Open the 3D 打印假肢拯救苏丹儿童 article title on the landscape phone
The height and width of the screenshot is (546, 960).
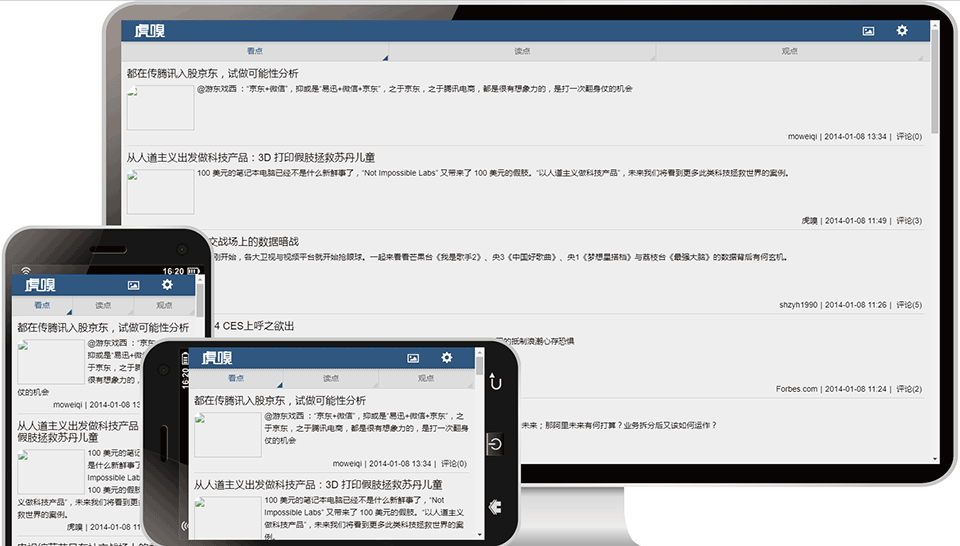coord(318,484)
